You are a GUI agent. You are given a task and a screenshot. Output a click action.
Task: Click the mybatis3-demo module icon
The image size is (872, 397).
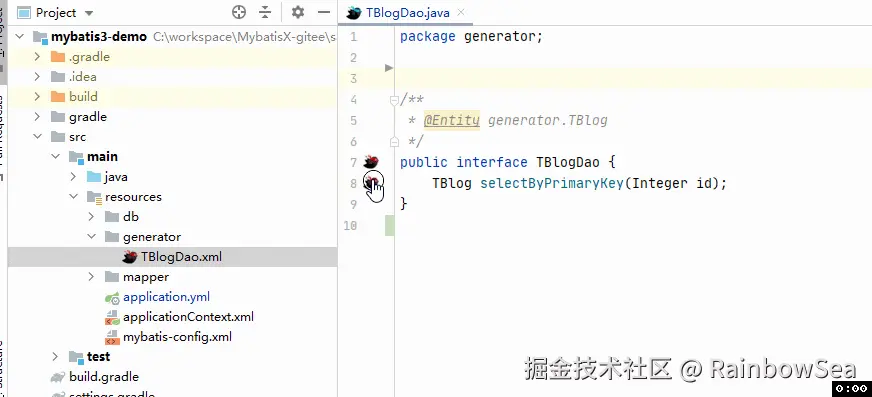tap(40, 37)
